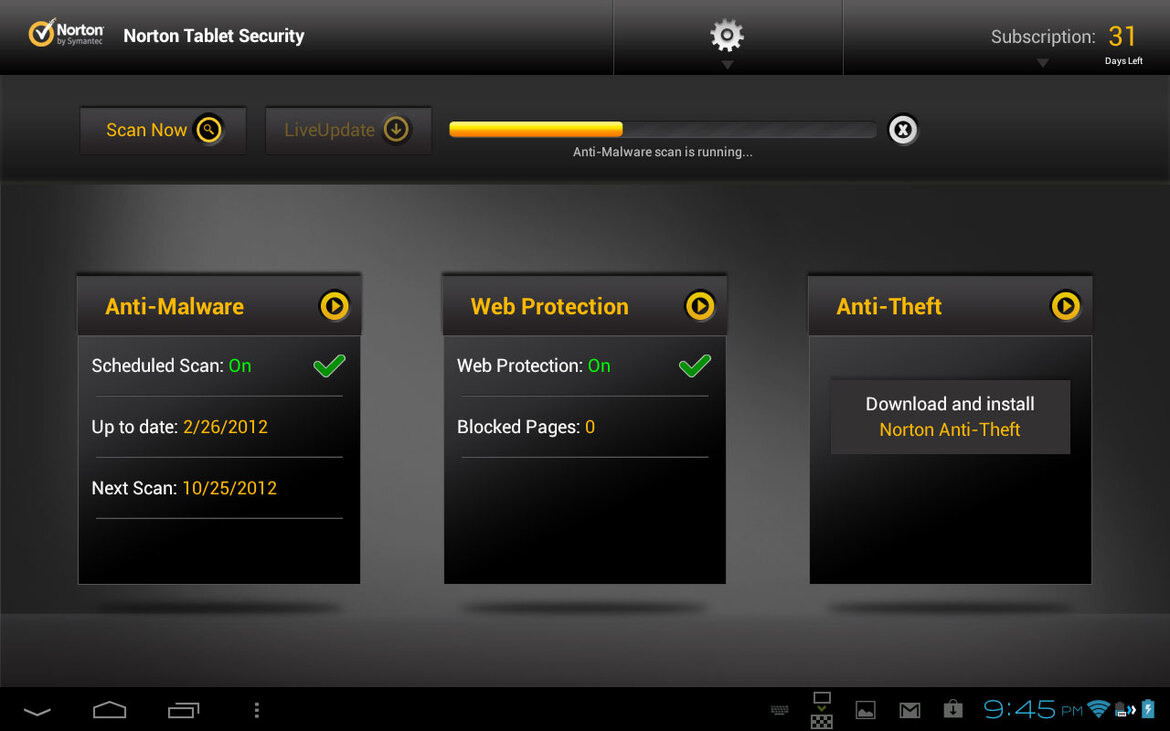
Task: Click the 9:45 PM clock
Action: (x=1033, y=709)
